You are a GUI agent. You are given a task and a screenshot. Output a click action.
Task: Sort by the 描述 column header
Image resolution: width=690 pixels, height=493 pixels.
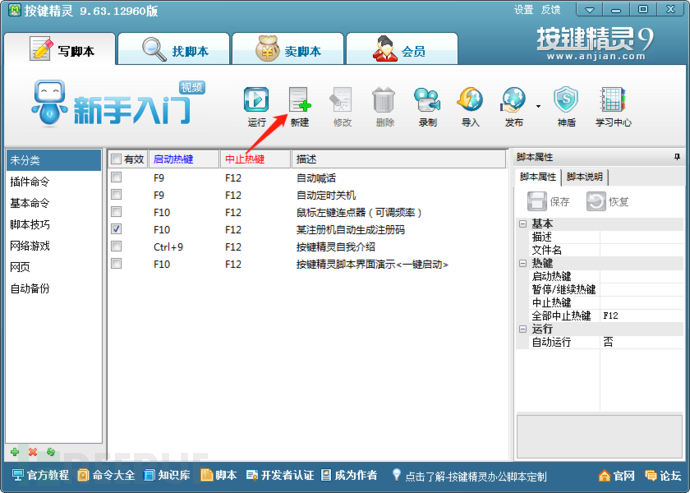(x=399, y=159)
